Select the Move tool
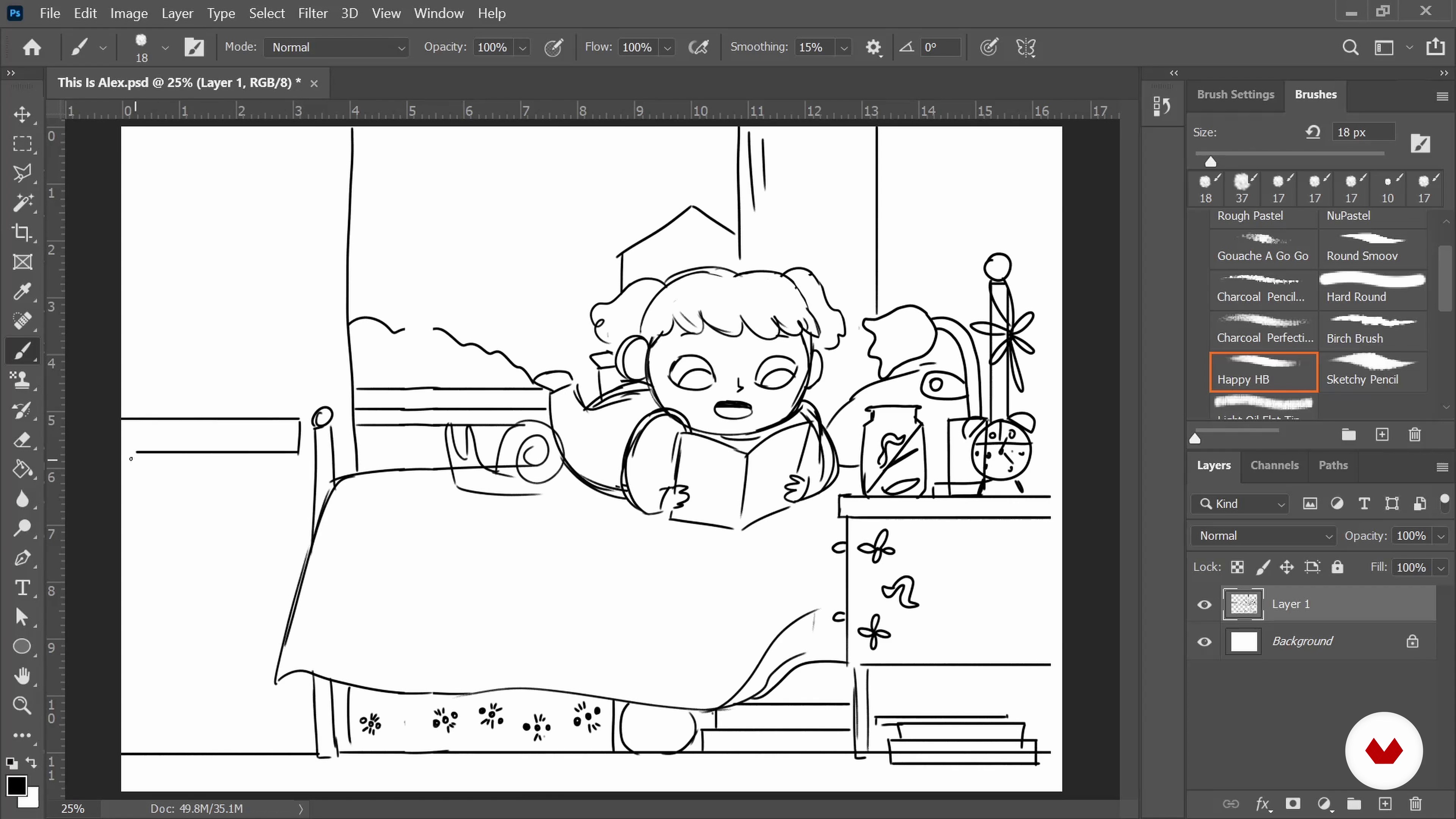Viewport: 1456px width, 819px height. 22,114
